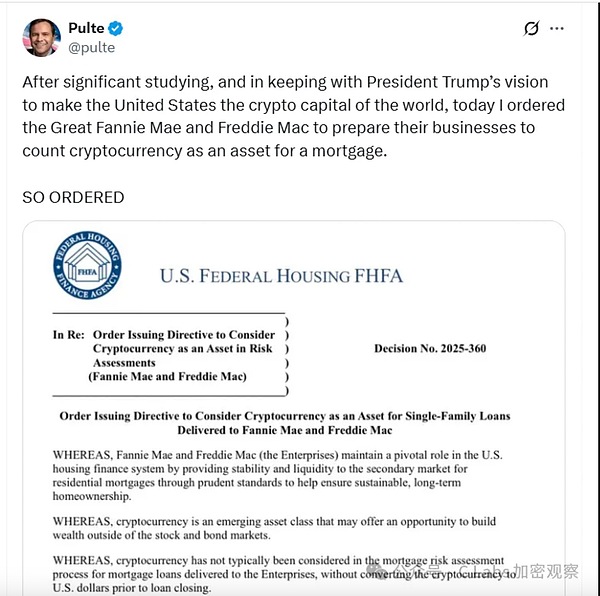Click the Grok slashed-circle icon

coord(531,29)
